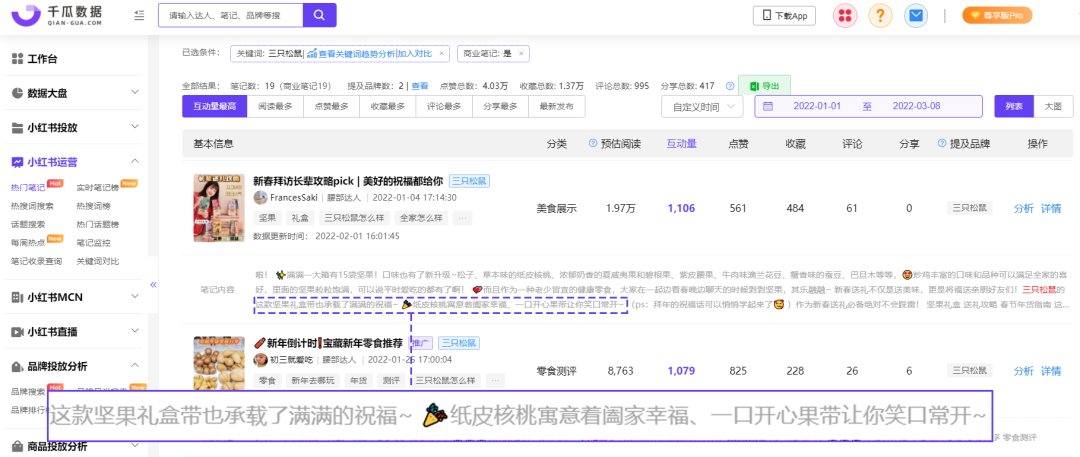Click the 下载App button

(x=785, y=15)
